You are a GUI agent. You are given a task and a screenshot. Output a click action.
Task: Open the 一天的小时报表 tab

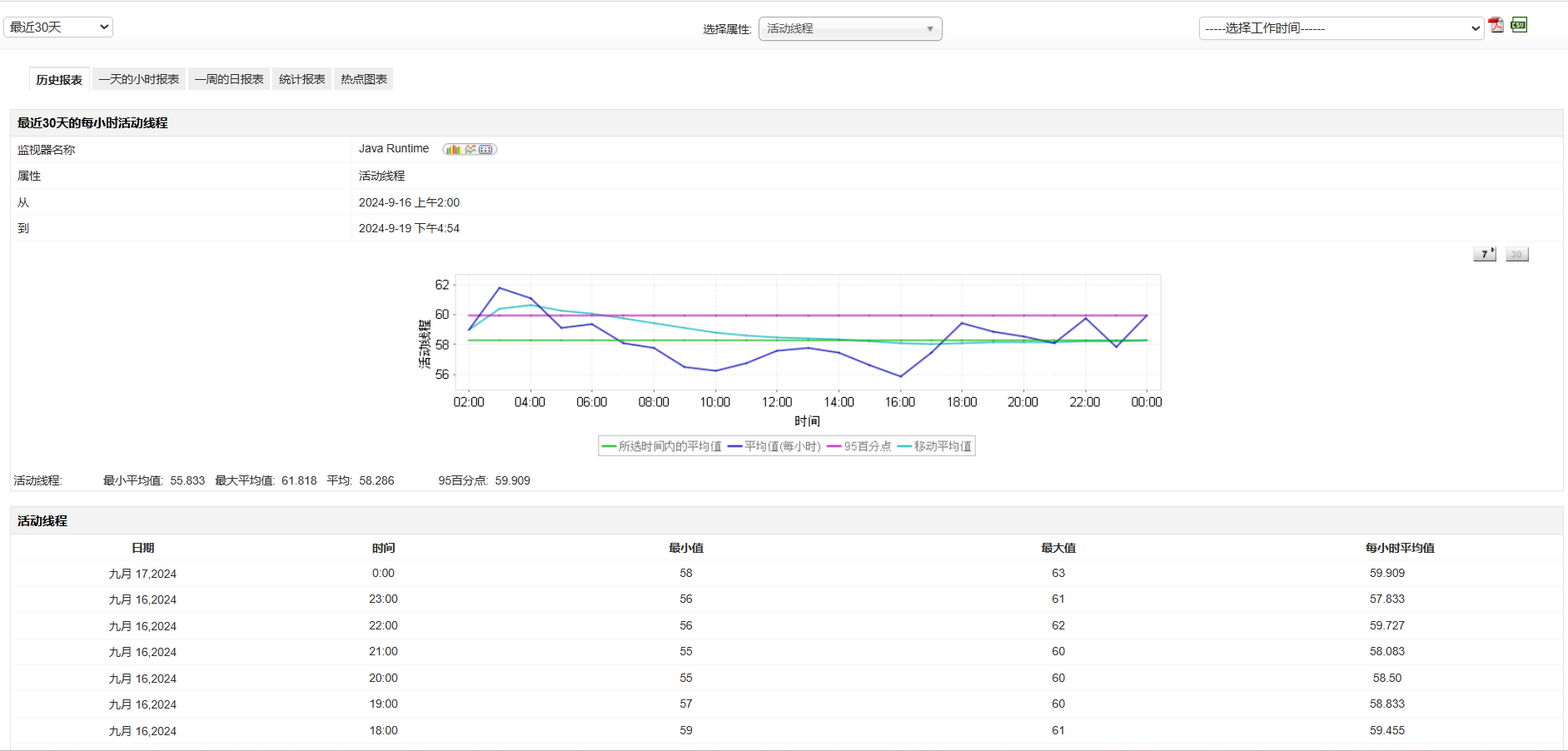pos(139,79)
